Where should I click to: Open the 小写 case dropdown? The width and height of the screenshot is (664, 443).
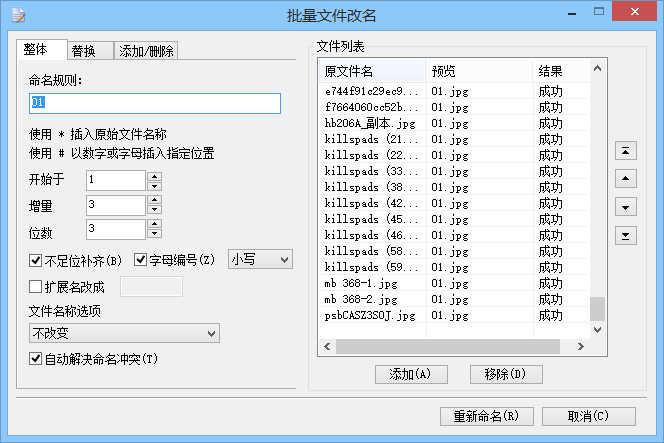point(261,259)
